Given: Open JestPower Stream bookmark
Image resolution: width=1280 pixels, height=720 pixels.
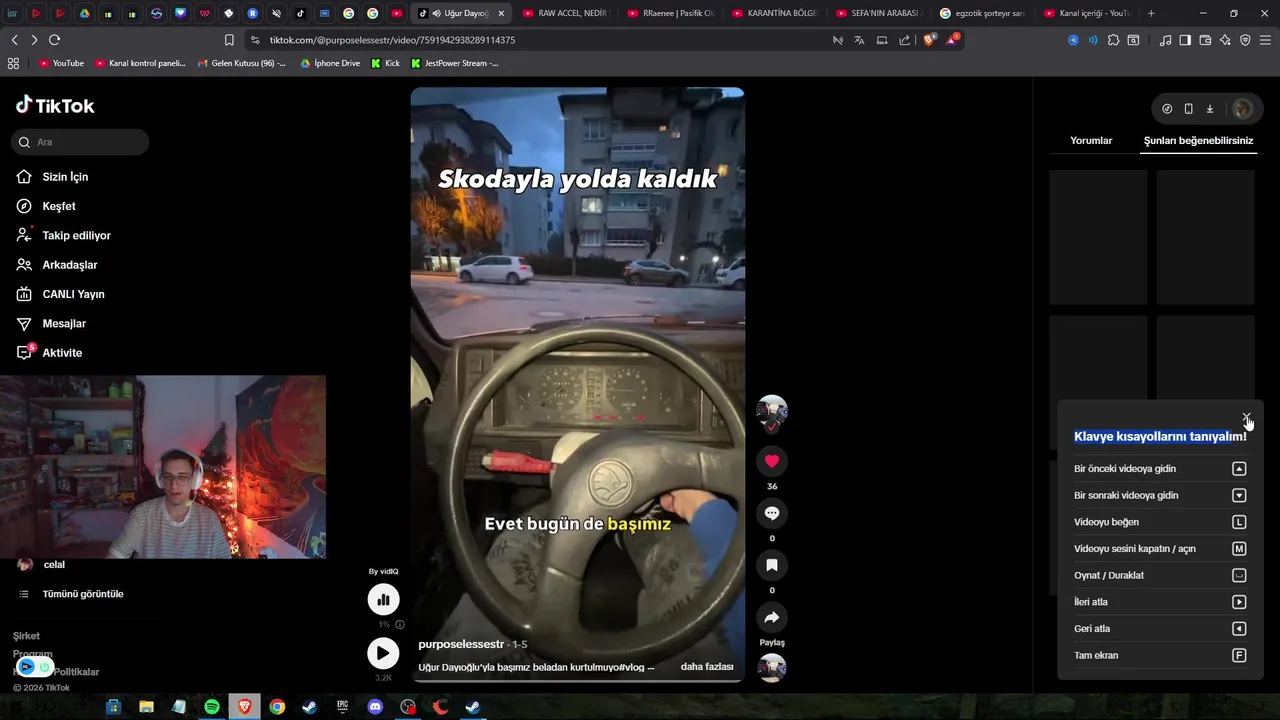Looking at the screenshot, I should tap(454, 63).
